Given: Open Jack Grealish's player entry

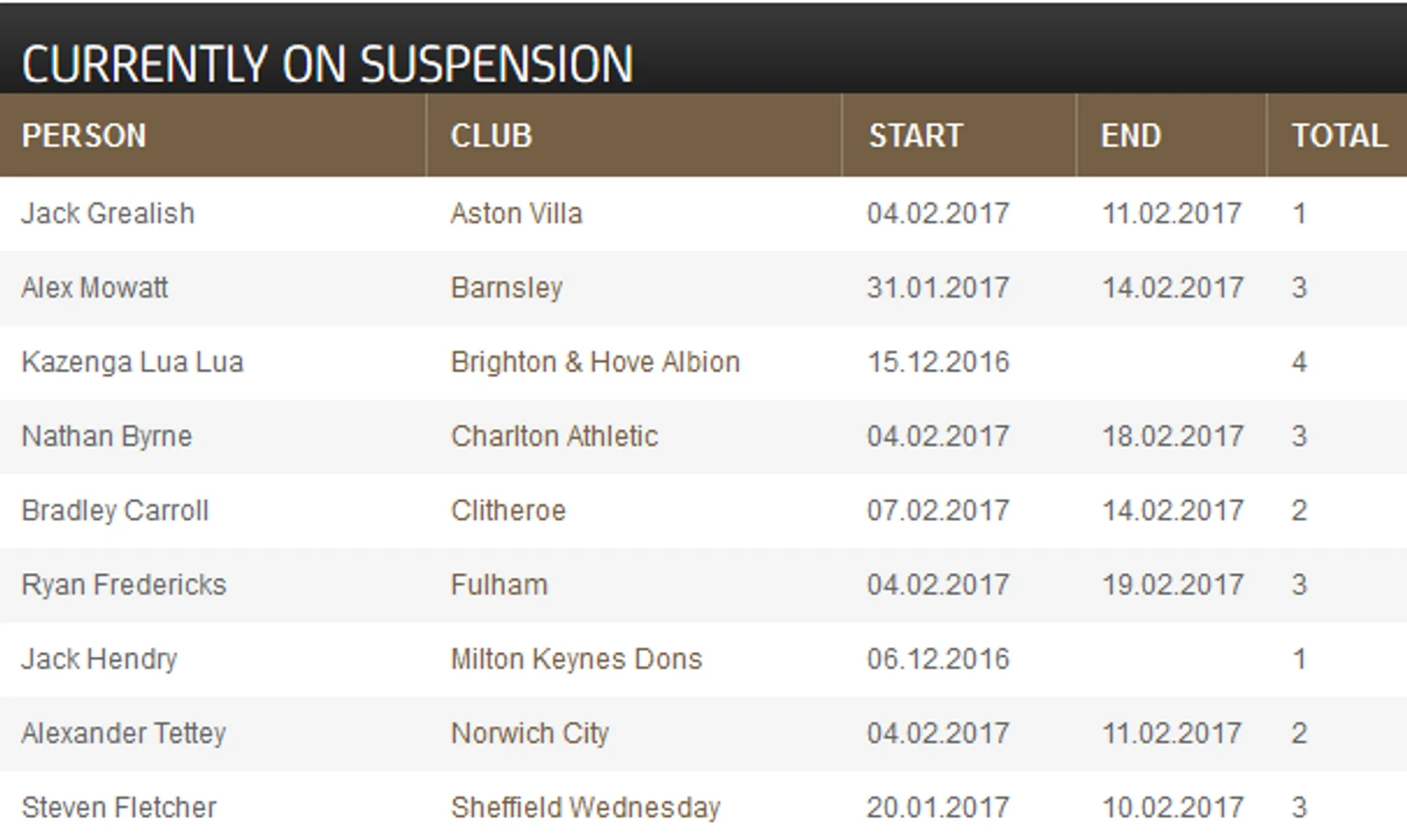Looking at the screenshot, I should click(x=108, y=213).
